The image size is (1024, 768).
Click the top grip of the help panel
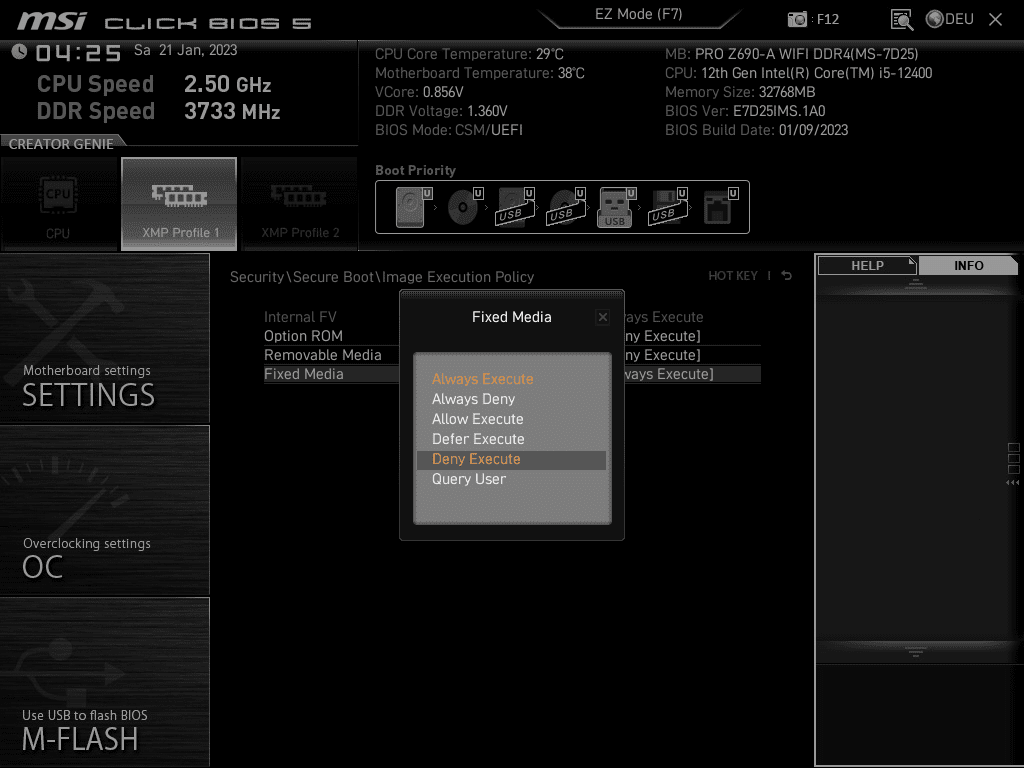point(916,283)
